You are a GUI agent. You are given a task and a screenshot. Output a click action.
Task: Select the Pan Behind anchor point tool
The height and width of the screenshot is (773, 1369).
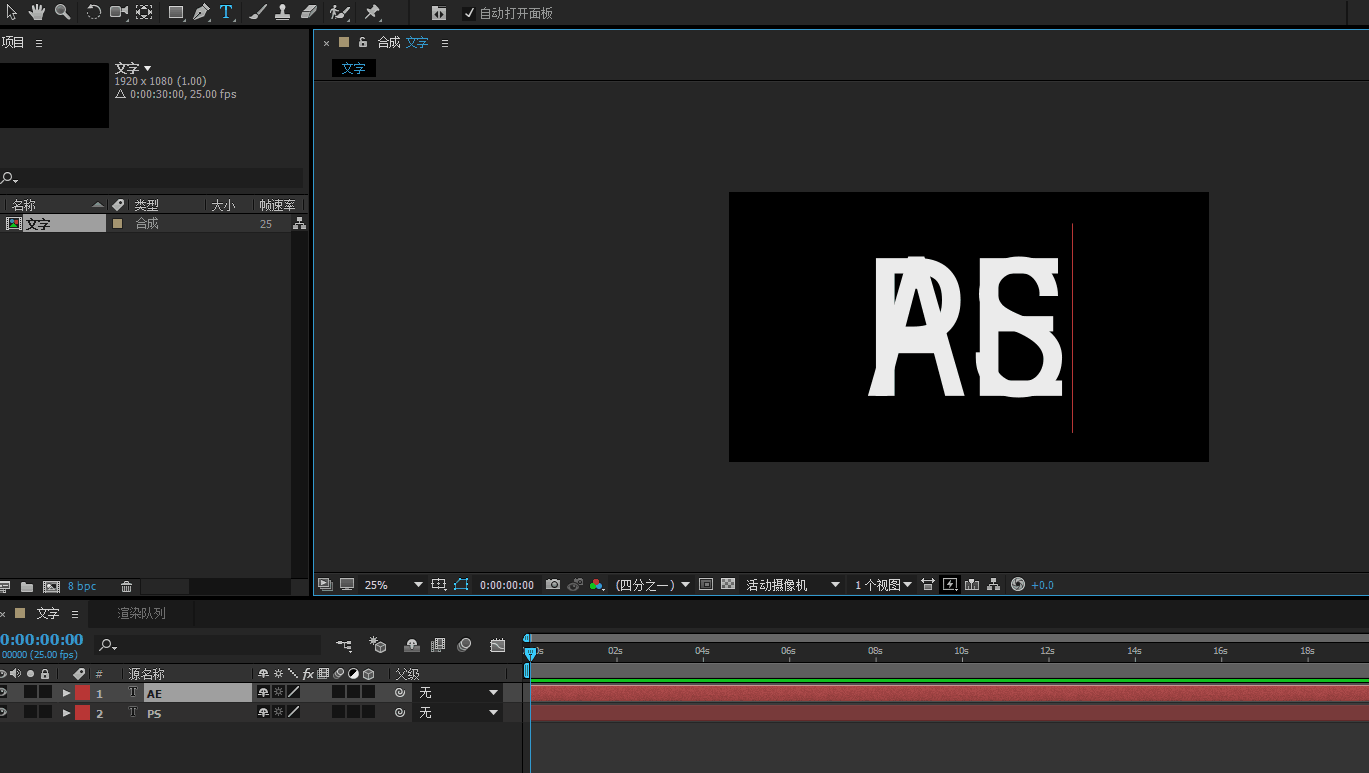coord(144,12)
